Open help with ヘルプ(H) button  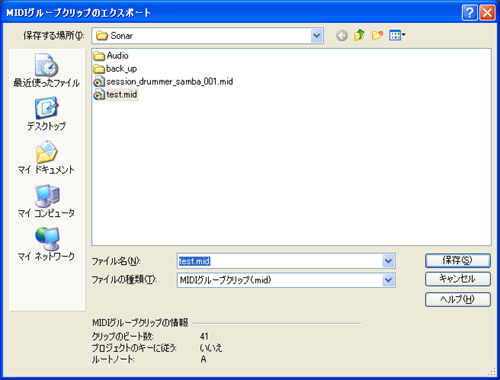coord(458,299)
